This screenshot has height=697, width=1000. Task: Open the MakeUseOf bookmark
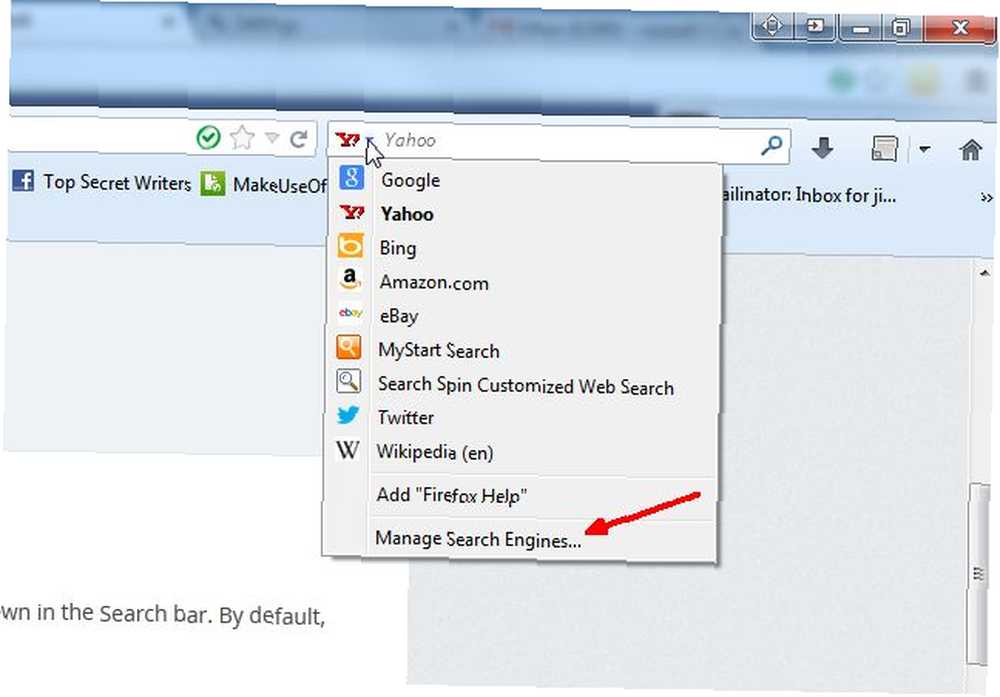264,184
